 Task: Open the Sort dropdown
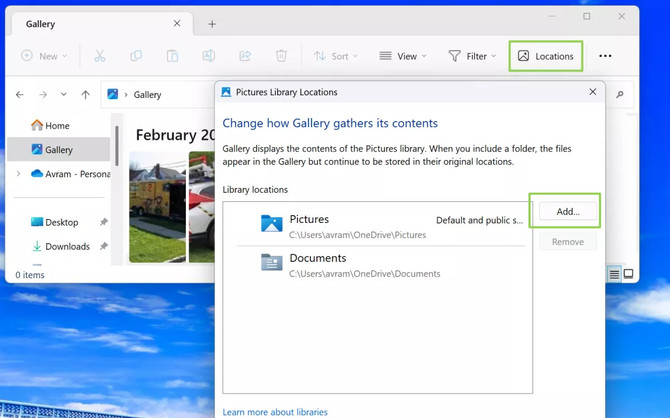(336, 56)
